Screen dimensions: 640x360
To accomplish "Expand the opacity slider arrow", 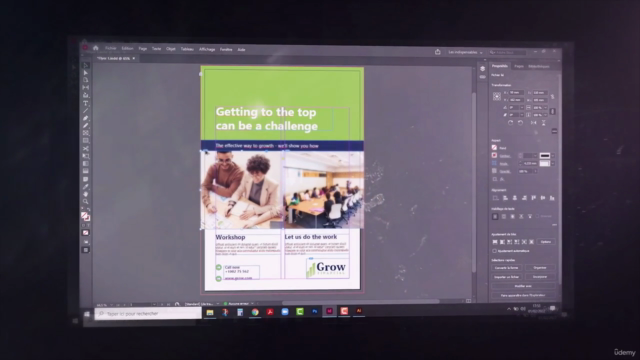I will pos(535,171).
